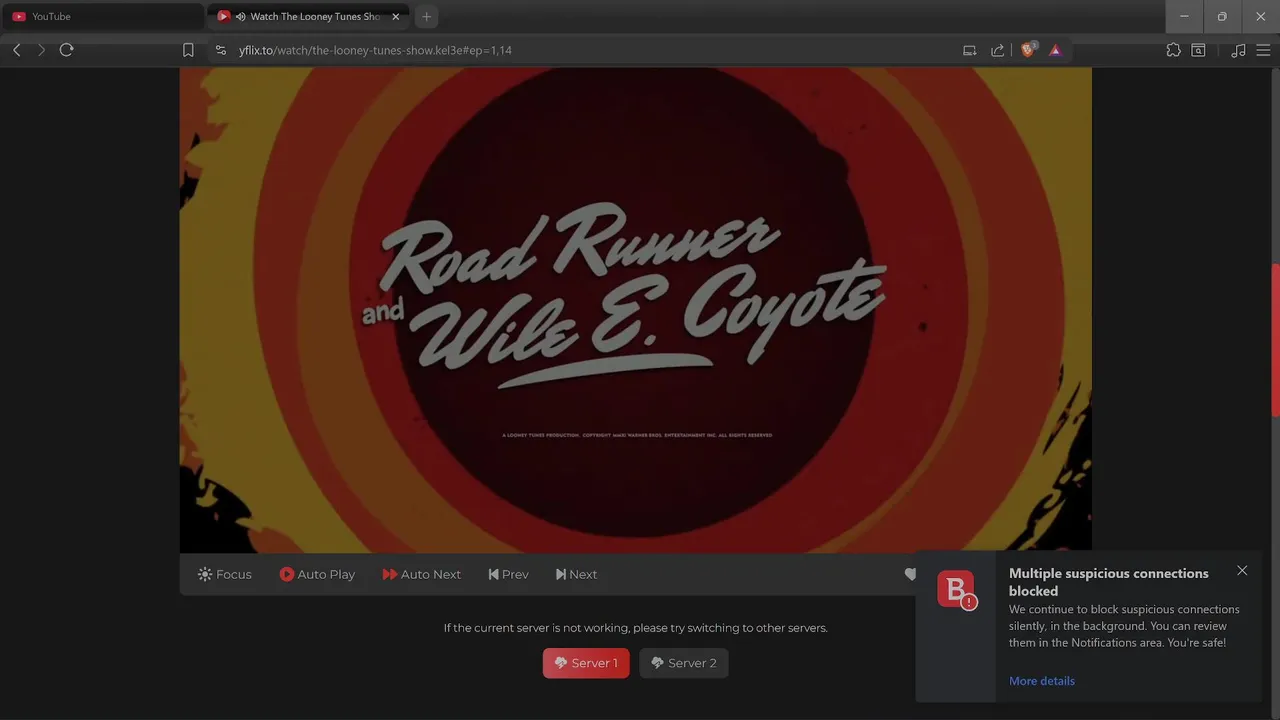Open site settings icon beside the URL

pos(221,50)
